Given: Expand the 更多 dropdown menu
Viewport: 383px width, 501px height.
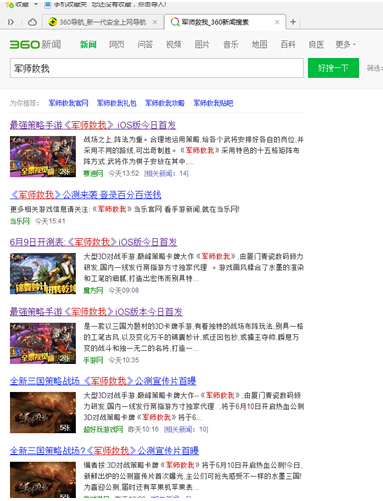Looking at the screenshot, I should click(346, 44).
